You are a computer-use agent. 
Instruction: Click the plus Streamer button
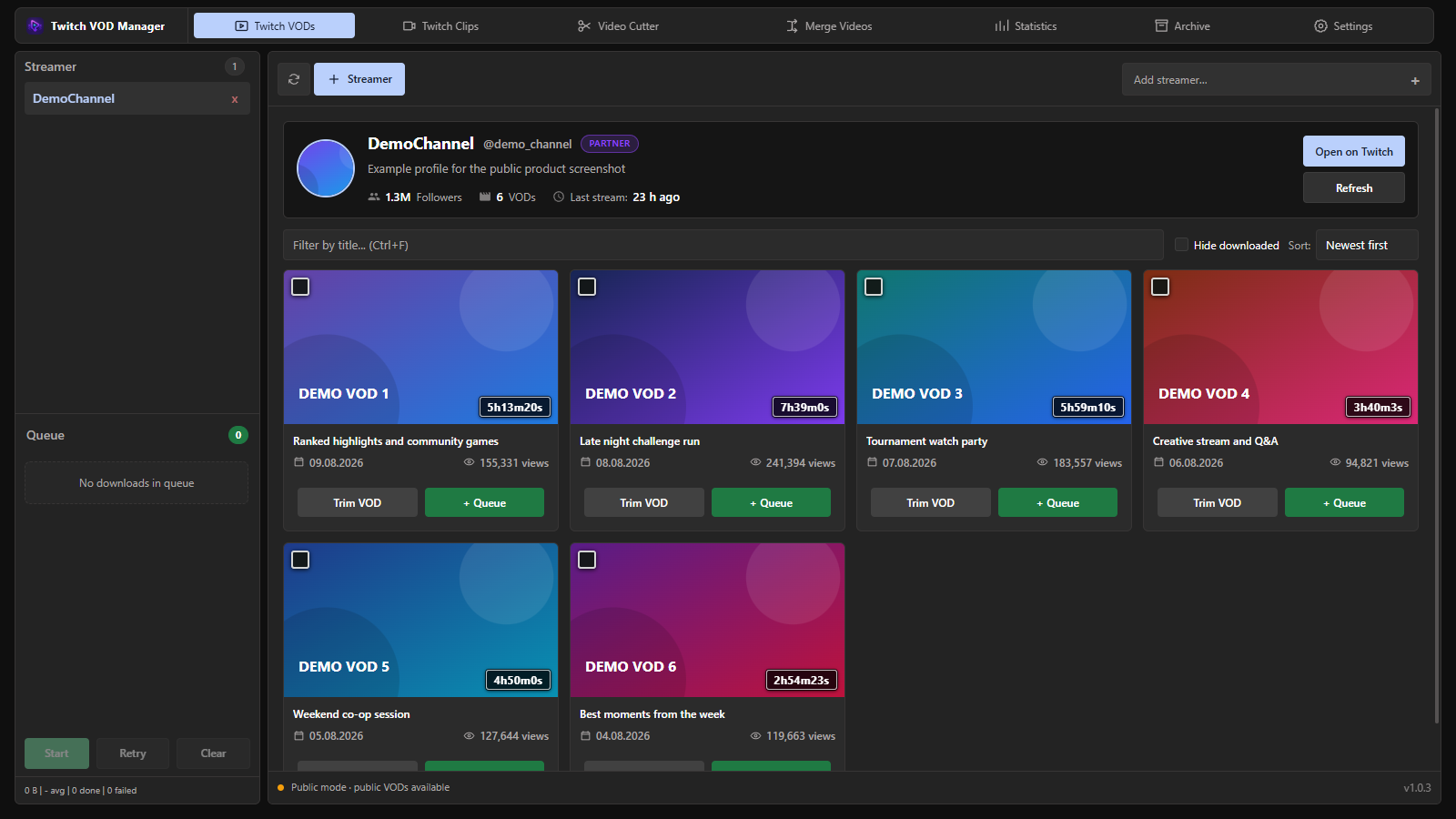click(x=359, y=79)
